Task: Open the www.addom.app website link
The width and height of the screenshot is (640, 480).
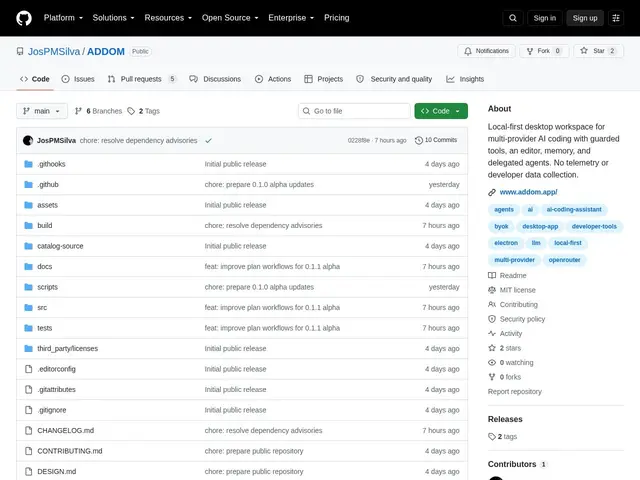Action: pos(529,192)
